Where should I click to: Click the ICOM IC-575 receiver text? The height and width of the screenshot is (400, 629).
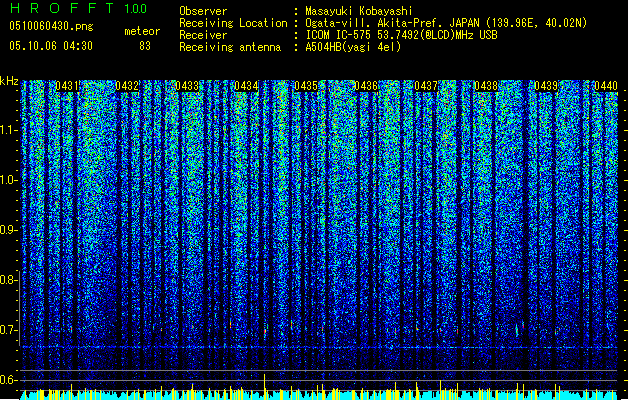pos(401,35)
